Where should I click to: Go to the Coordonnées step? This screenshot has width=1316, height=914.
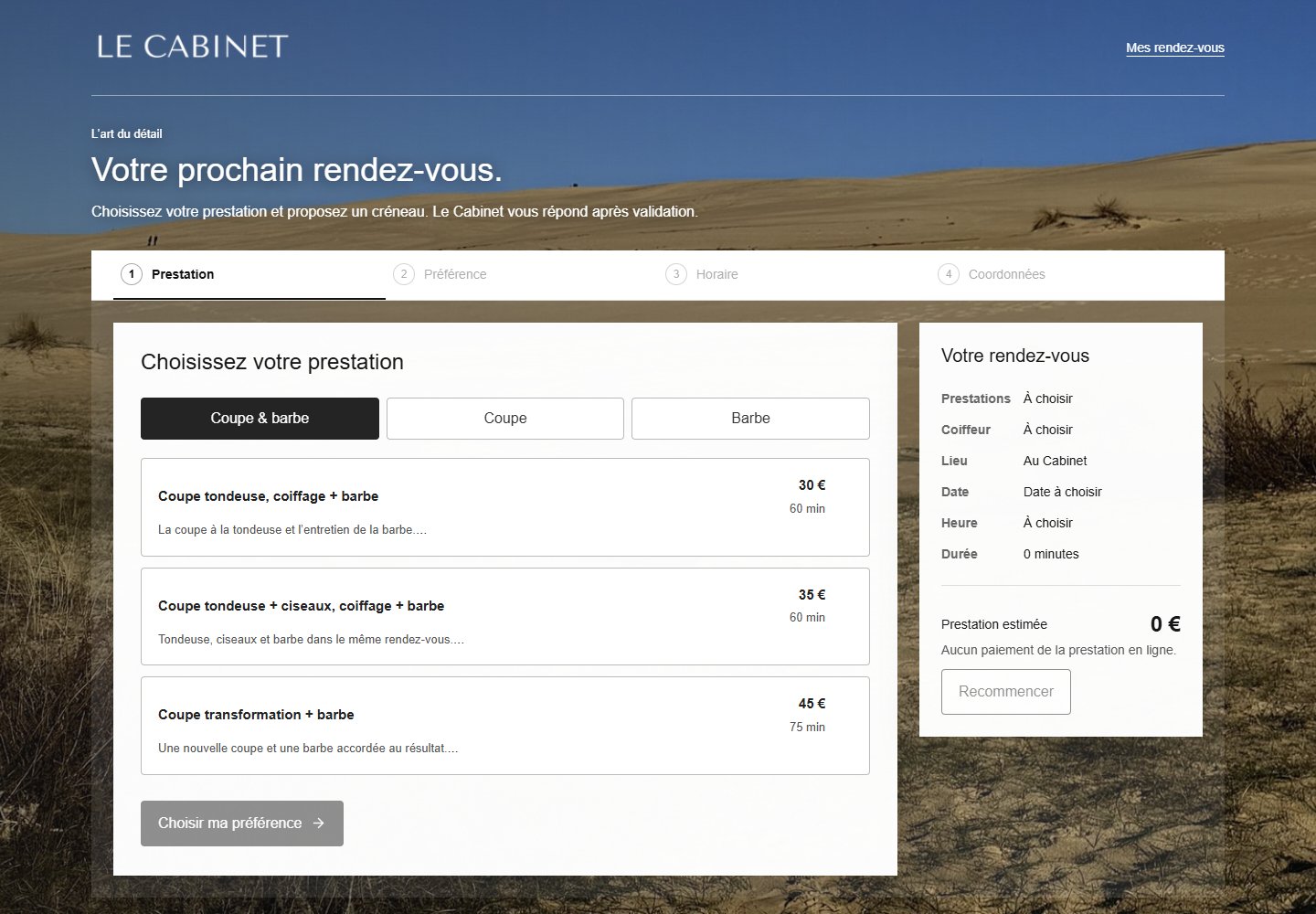(x=1067, y=274)
